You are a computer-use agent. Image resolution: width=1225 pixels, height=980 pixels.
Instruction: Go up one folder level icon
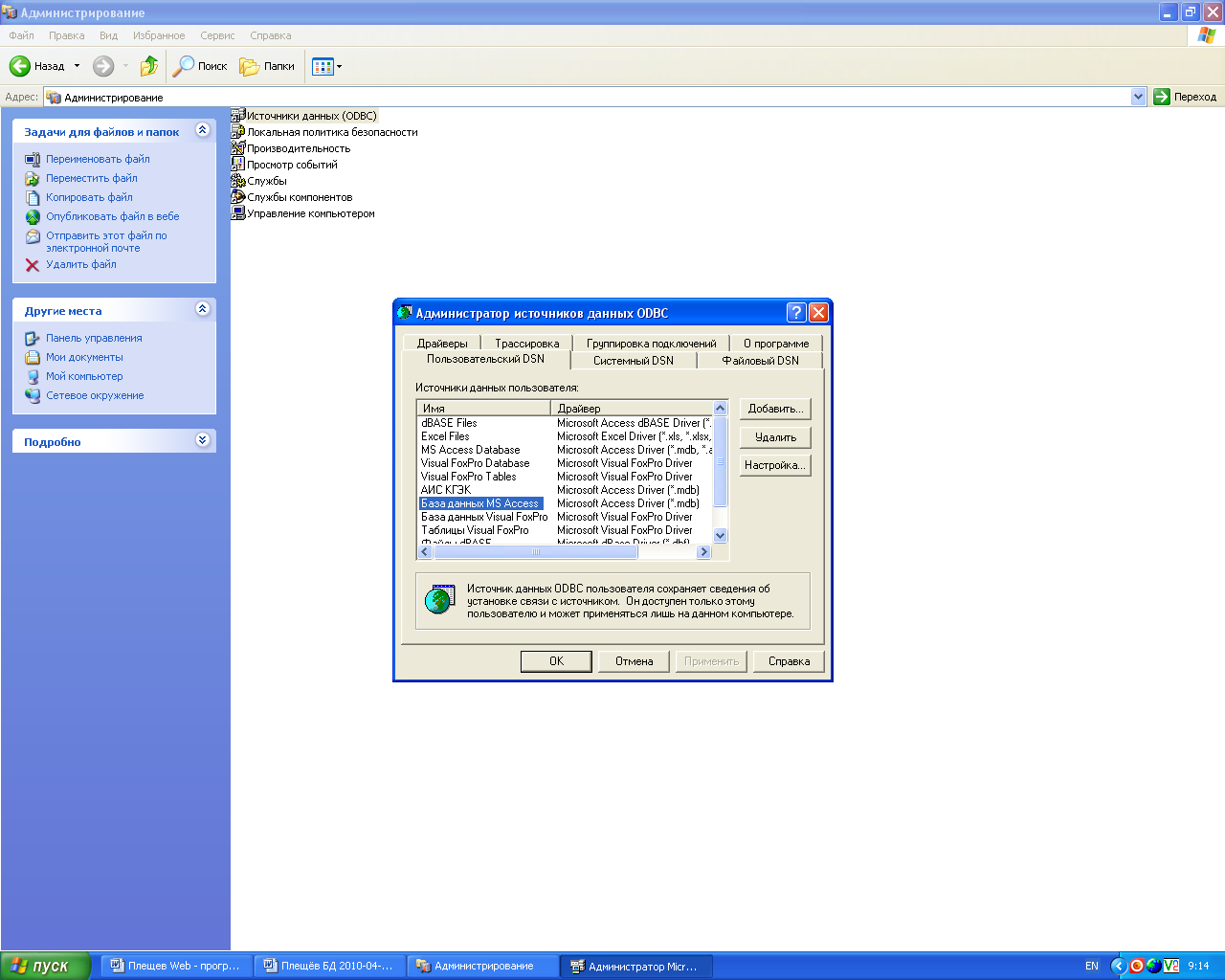[x=149, y=66]
